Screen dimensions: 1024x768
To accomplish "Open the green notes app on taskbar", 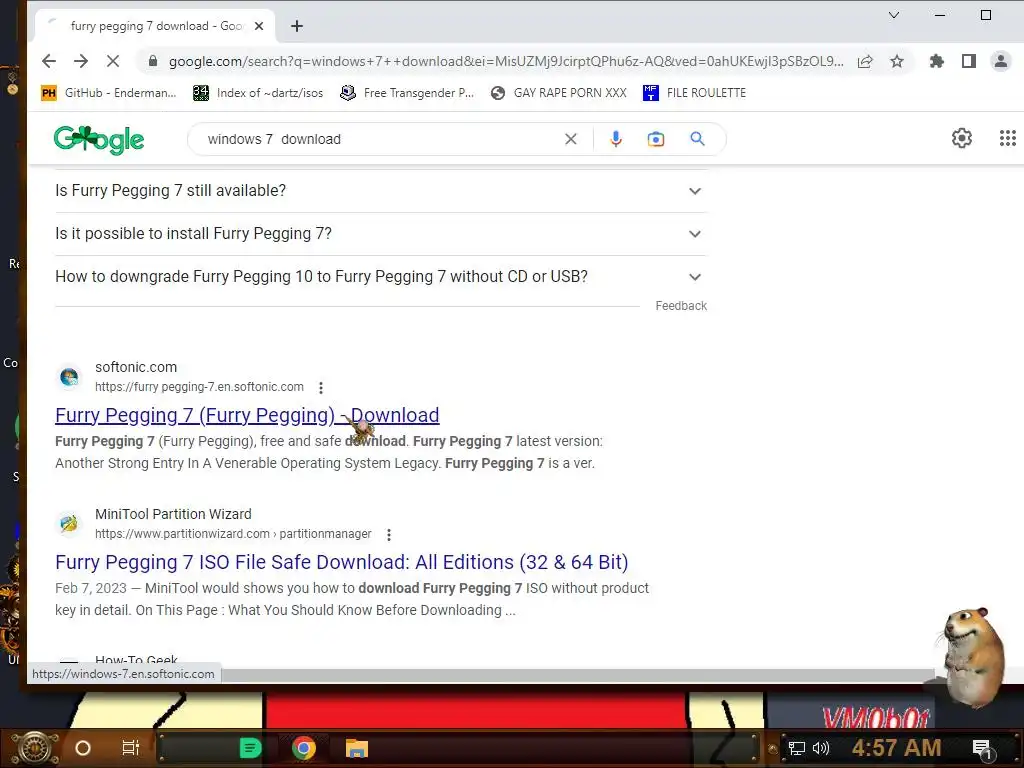I will pyautogui.click(x=250, y=748).
